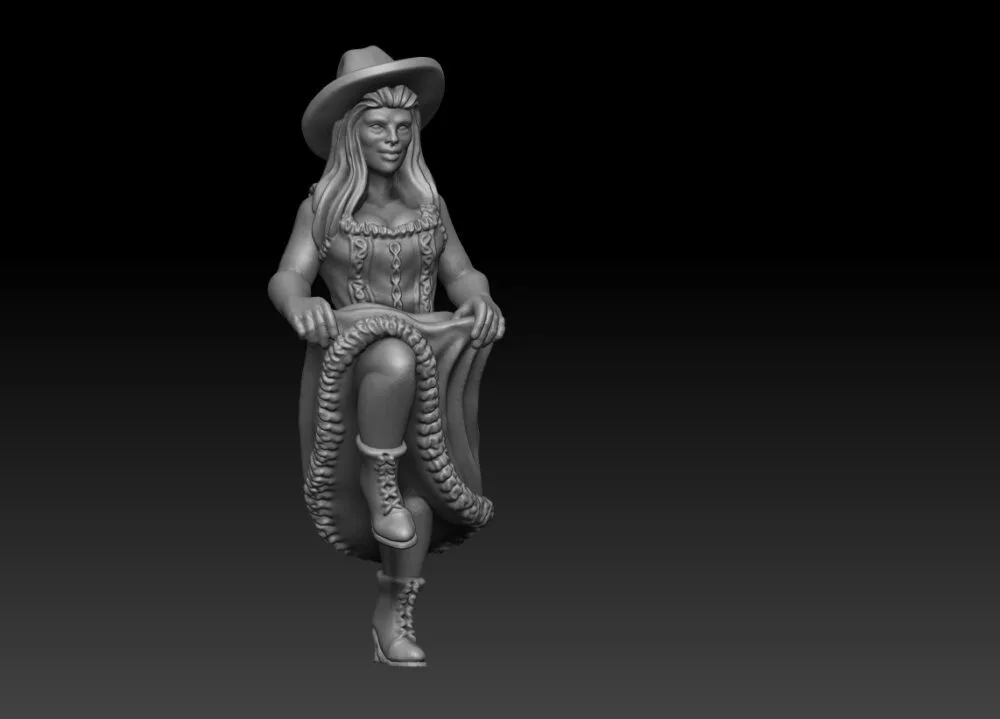Click the hand gripping skirt on left side
This screenshot has height=719, width=1000.
[316, 322]
